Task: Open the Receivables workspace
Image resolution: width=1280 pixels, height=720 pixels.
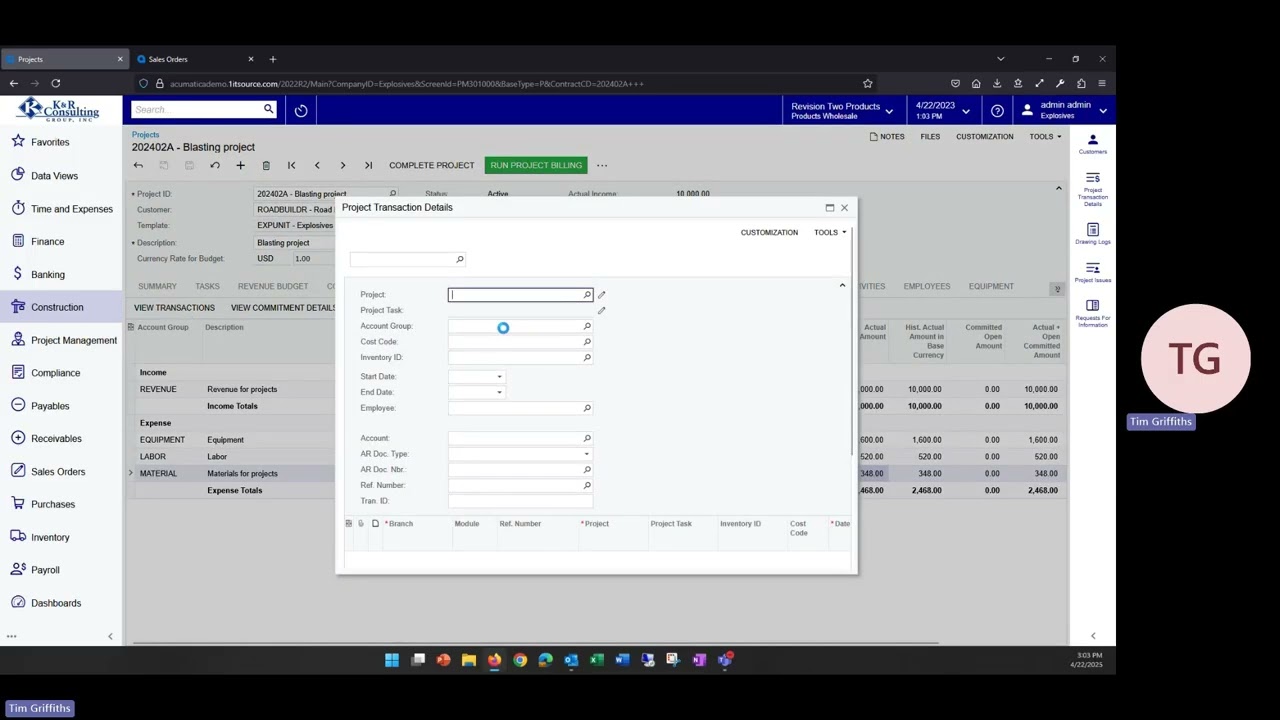Action: point(56,438)
